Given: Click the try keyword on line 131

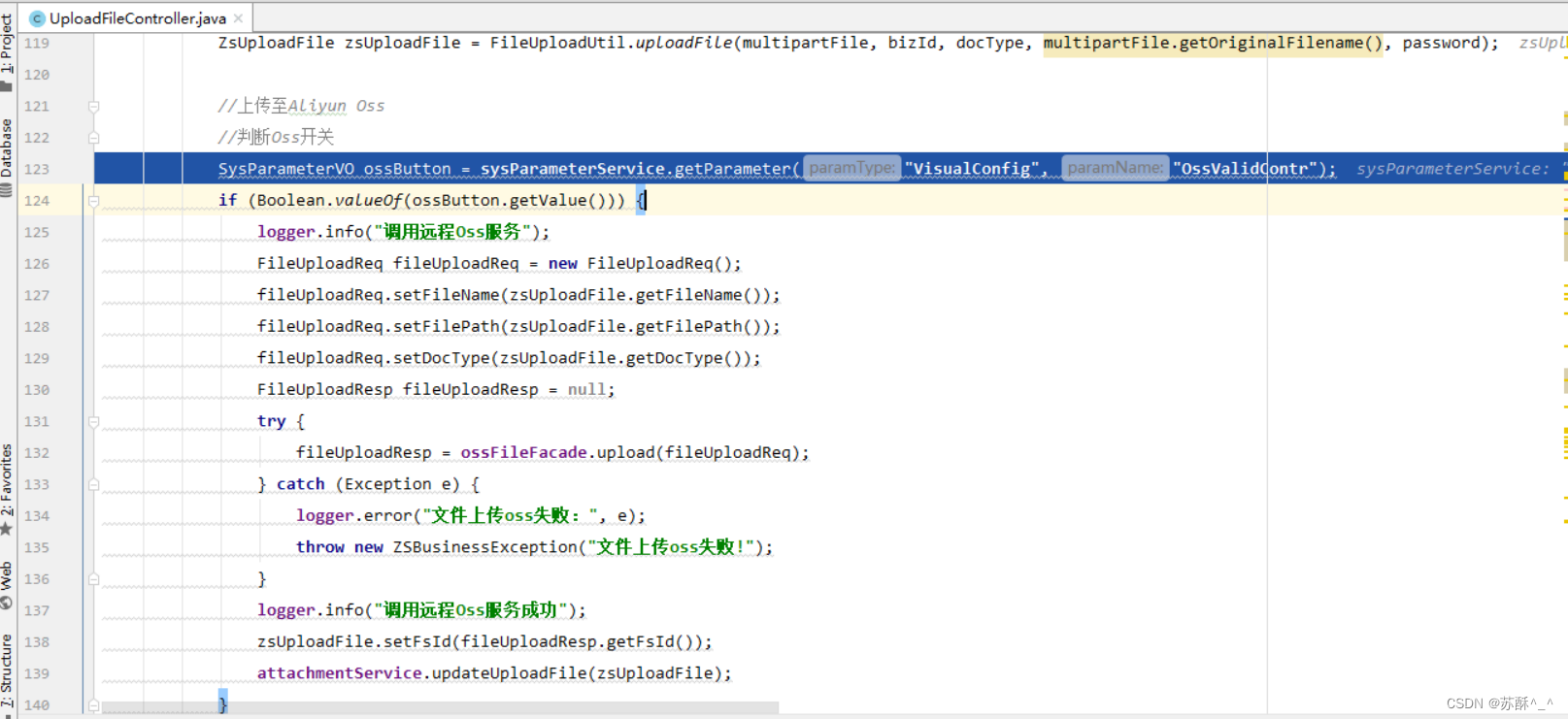Looking at the screenshot, I should coord(272,421).
